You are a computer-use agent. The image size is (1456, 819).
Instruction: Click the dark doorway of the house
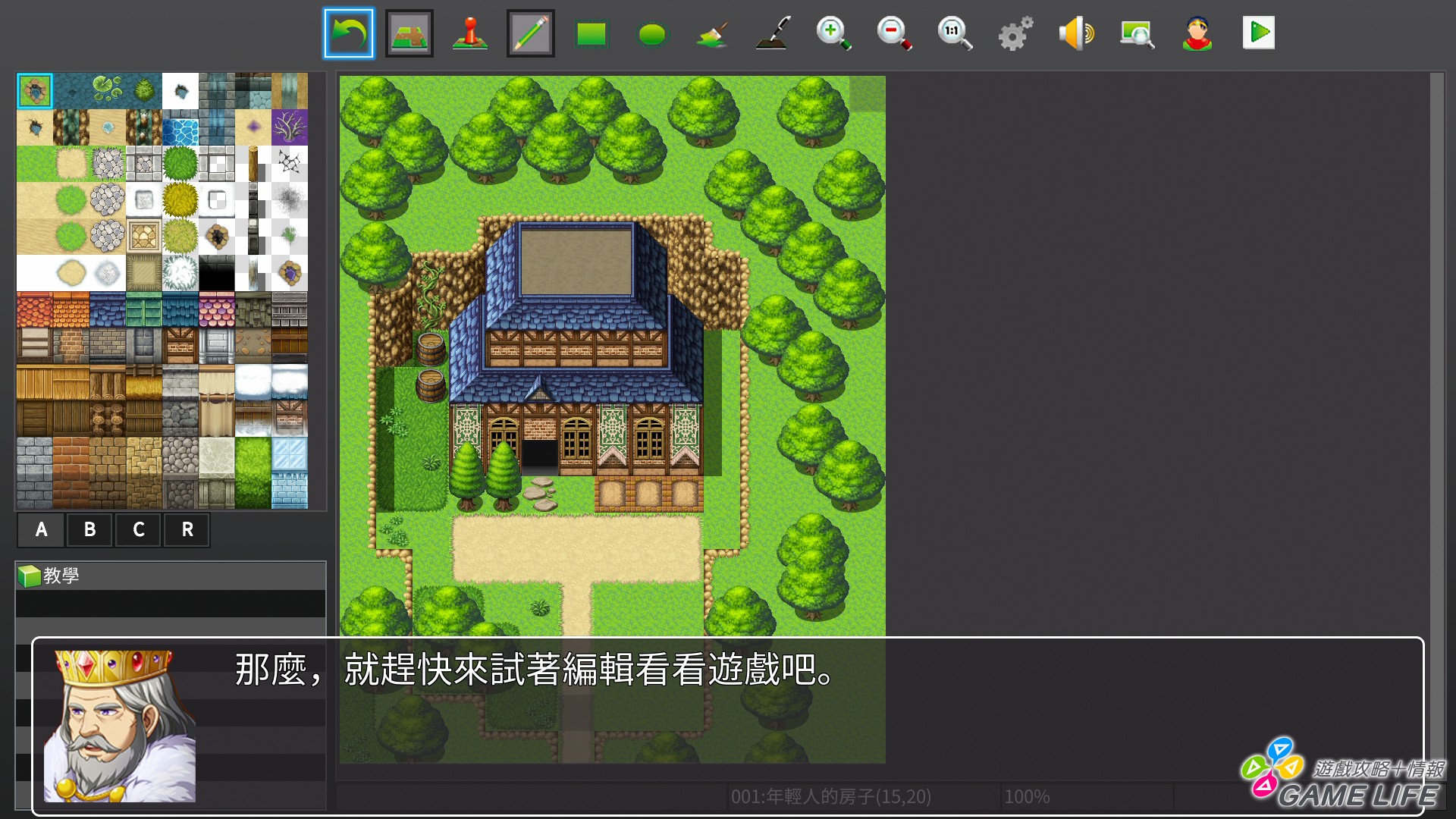coord(540,456)
